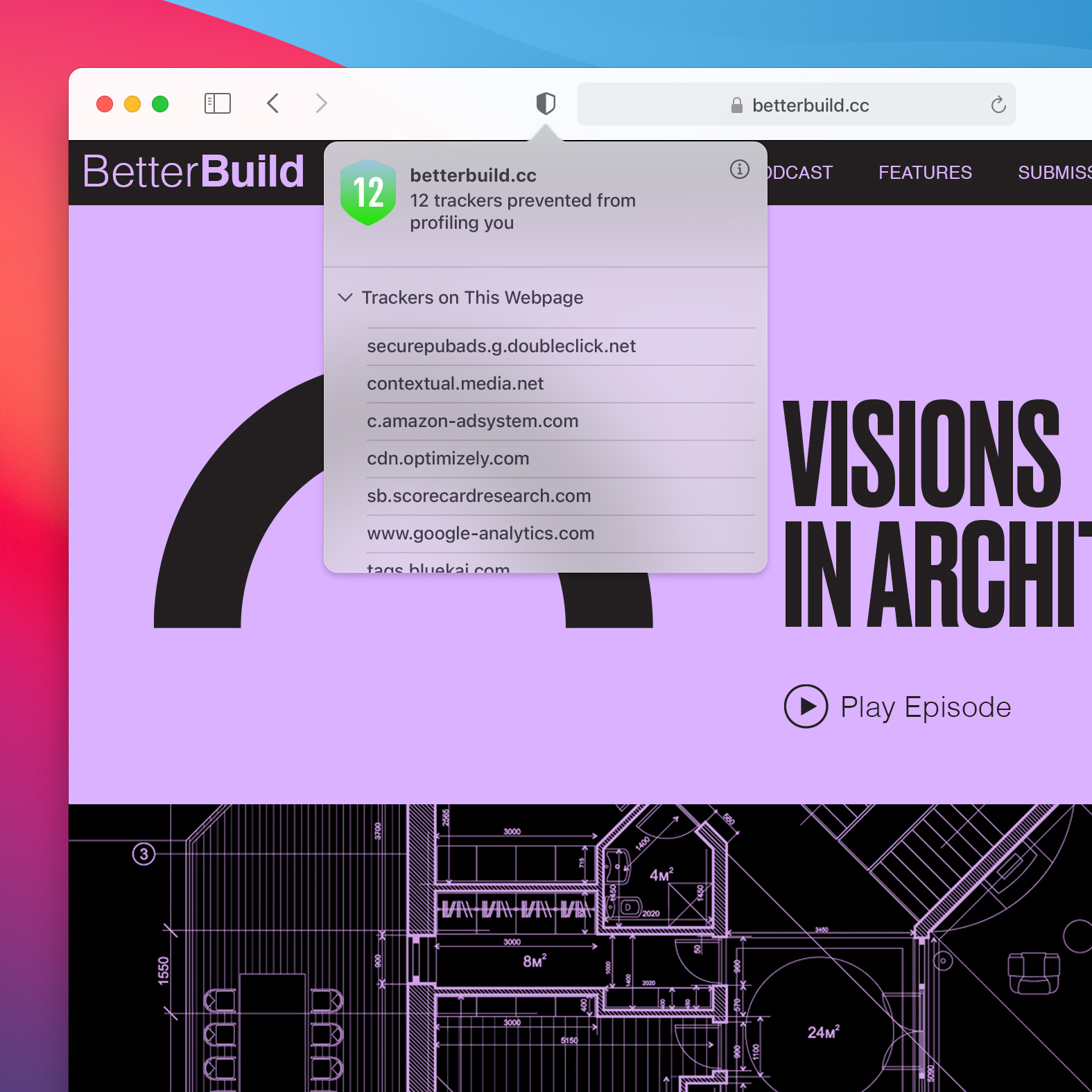Minimize the window with yellow button
Image resolution: width=1092 pixels, height=1092 pixels.
[132, 104]
